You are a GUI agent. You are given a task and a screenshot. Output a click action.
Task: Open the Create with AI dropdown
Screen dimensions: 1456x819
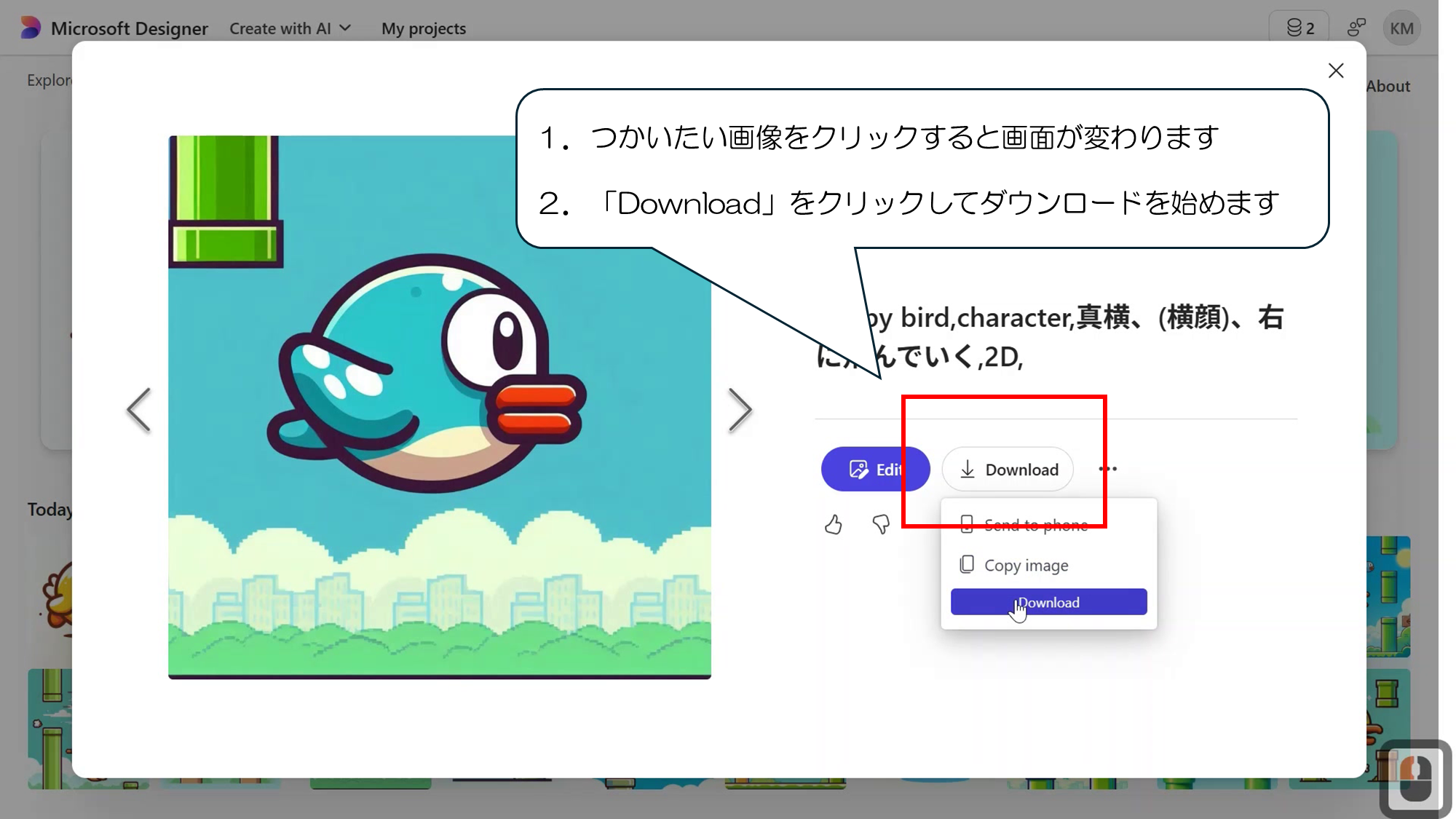point(290,28)
